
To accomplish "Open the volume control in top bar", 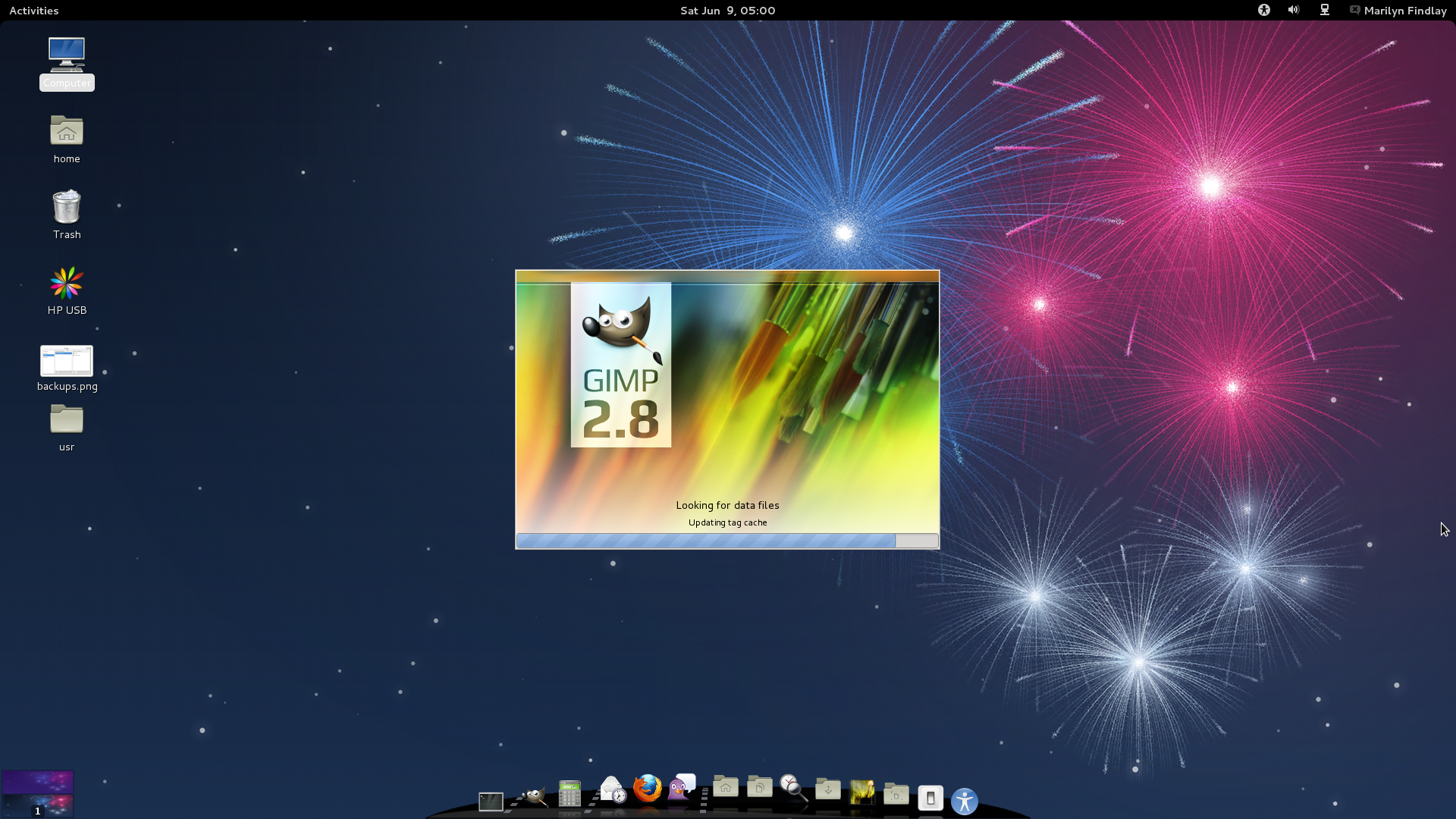I will [x=1293, y=10].
